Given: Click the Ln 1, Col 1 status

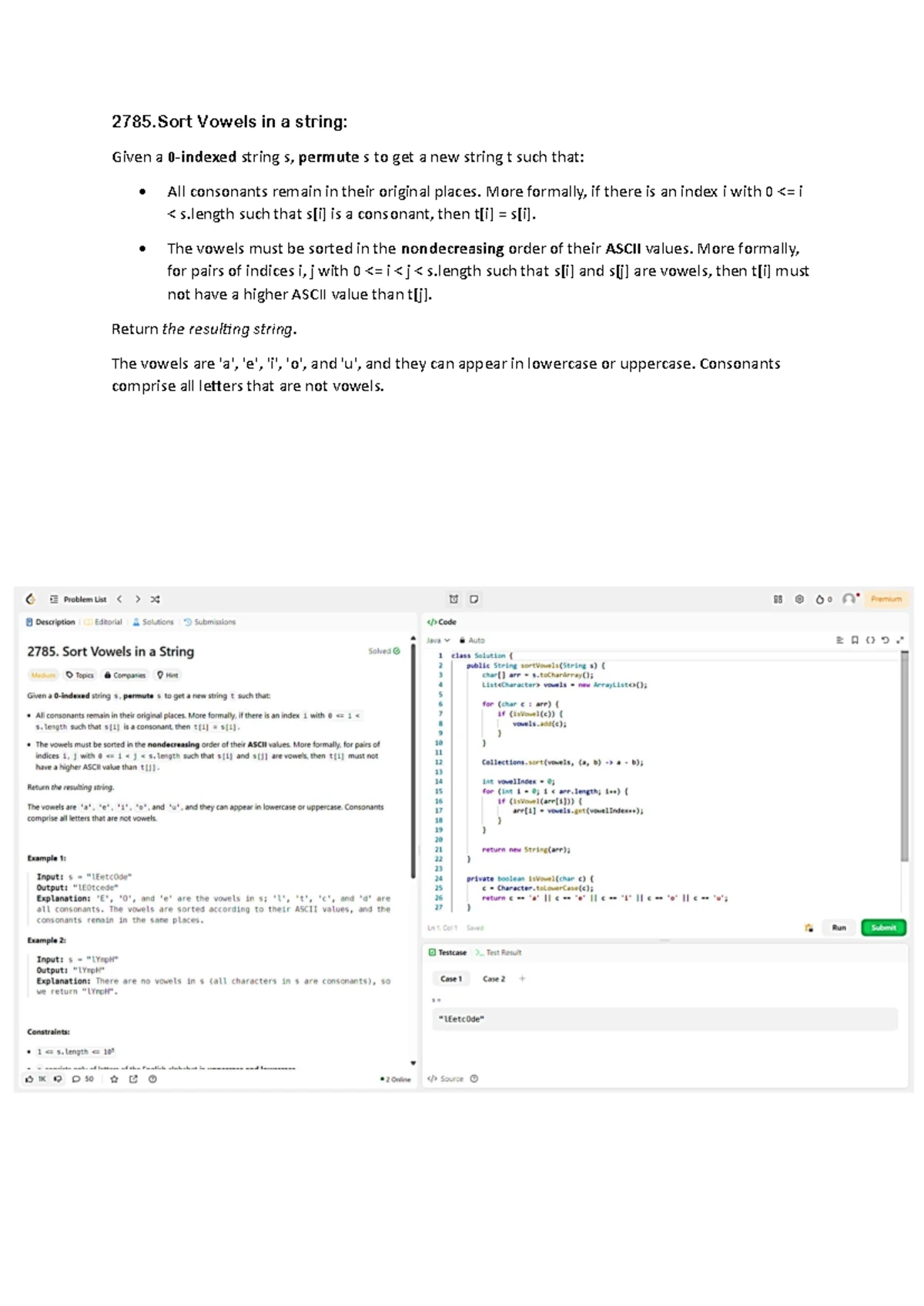Looking at the screenshot, I should (443, 928).
